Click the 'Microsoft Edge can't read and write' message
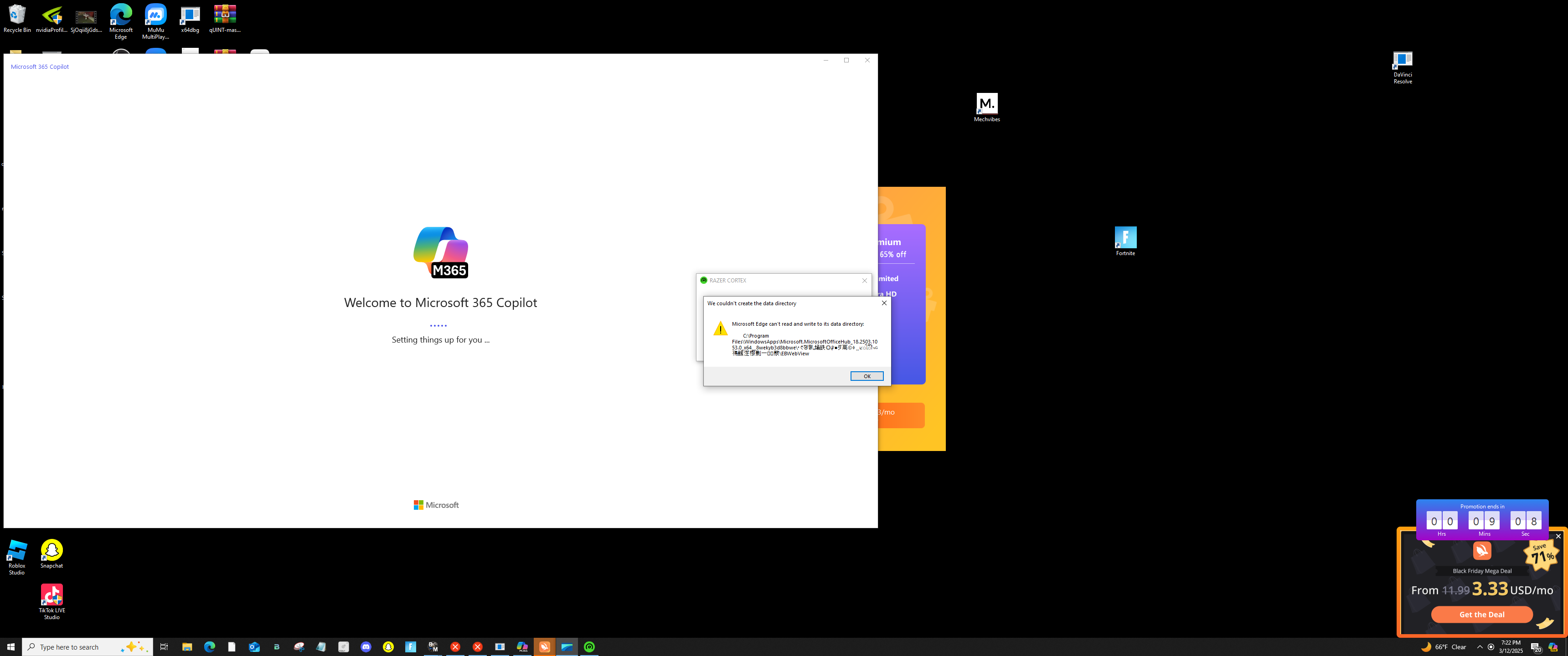1568x656 pixels. tap(797, 324)
